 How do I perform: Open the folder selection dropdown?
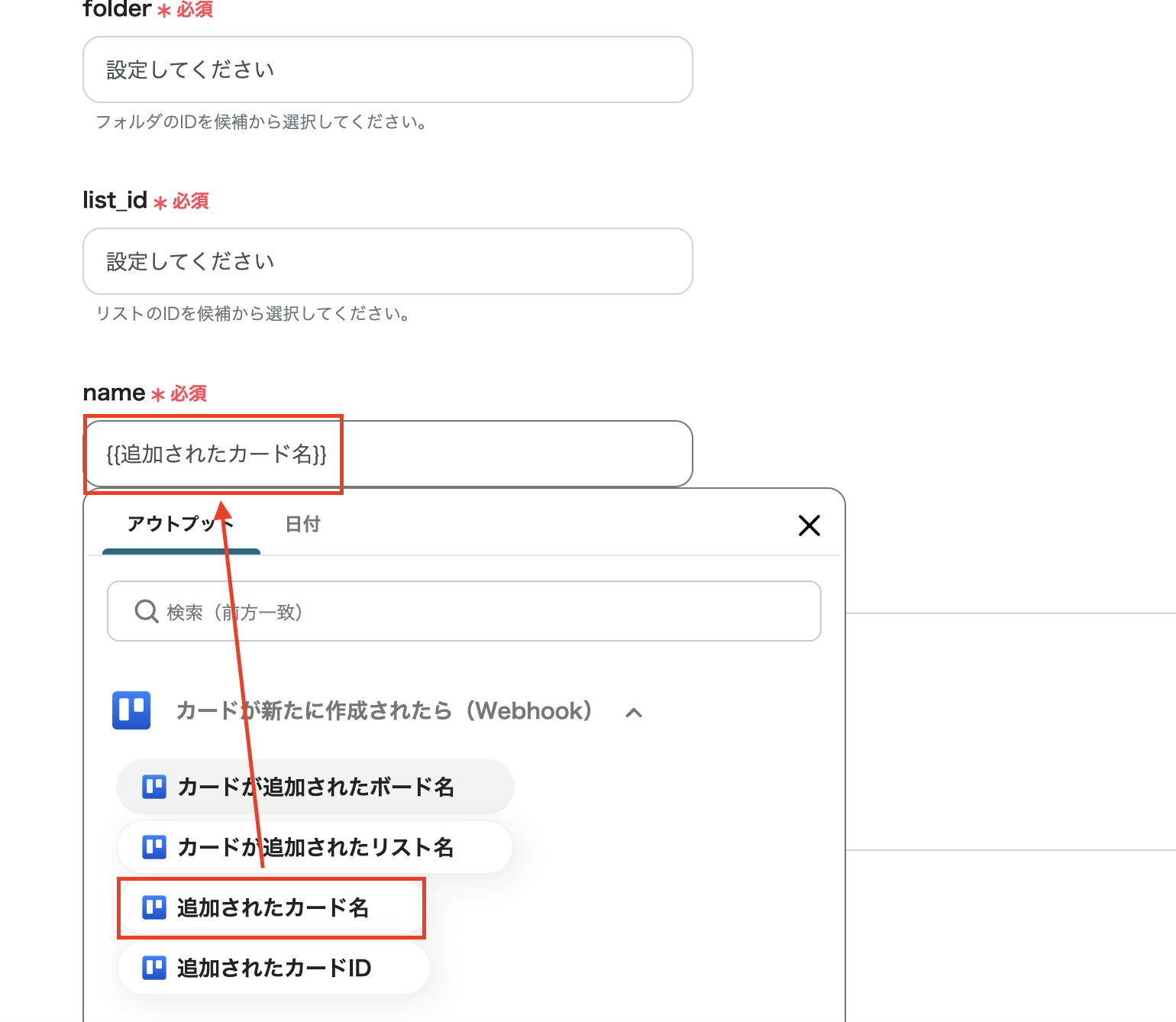pos(387,69)
